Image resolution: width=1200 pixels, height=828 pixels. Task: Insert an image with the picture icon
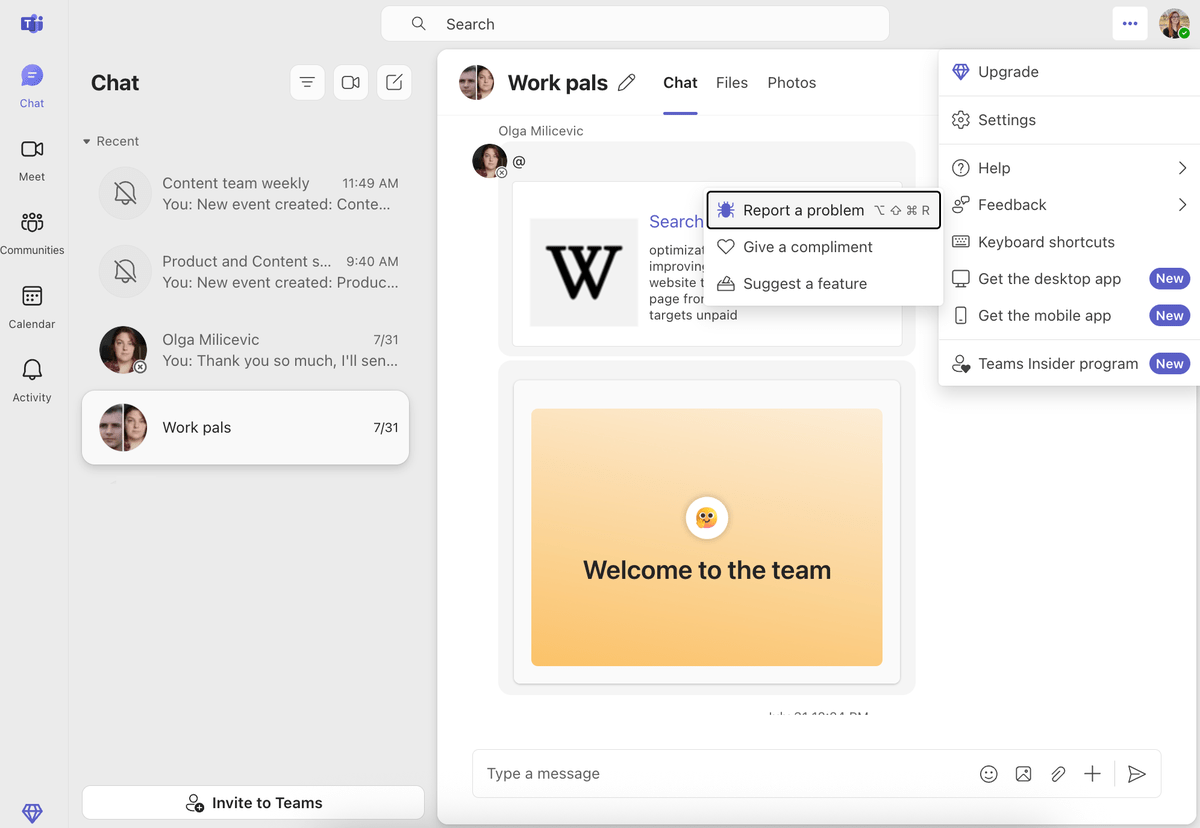click(x=1023, y=773)
